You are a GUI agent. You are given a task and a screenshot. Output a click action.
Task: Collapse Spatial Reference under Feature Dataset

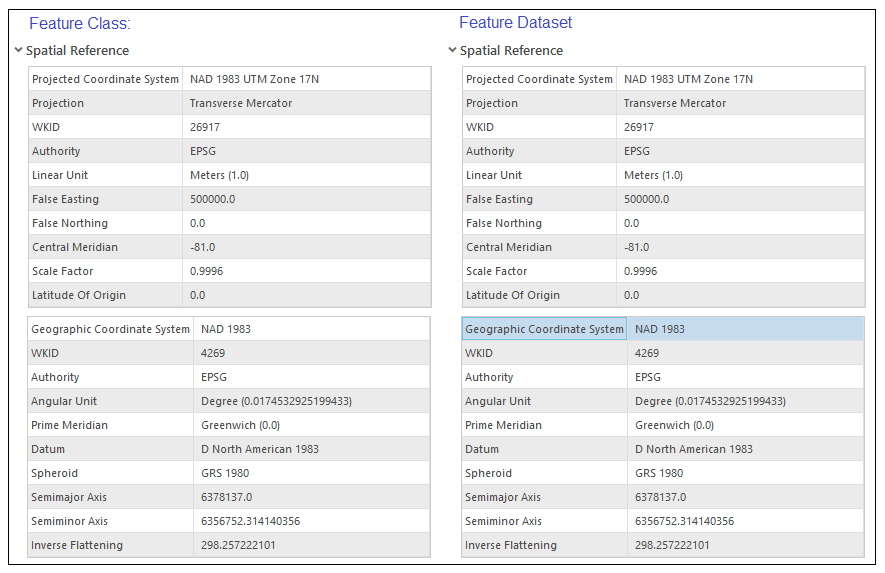pos(453,50)
